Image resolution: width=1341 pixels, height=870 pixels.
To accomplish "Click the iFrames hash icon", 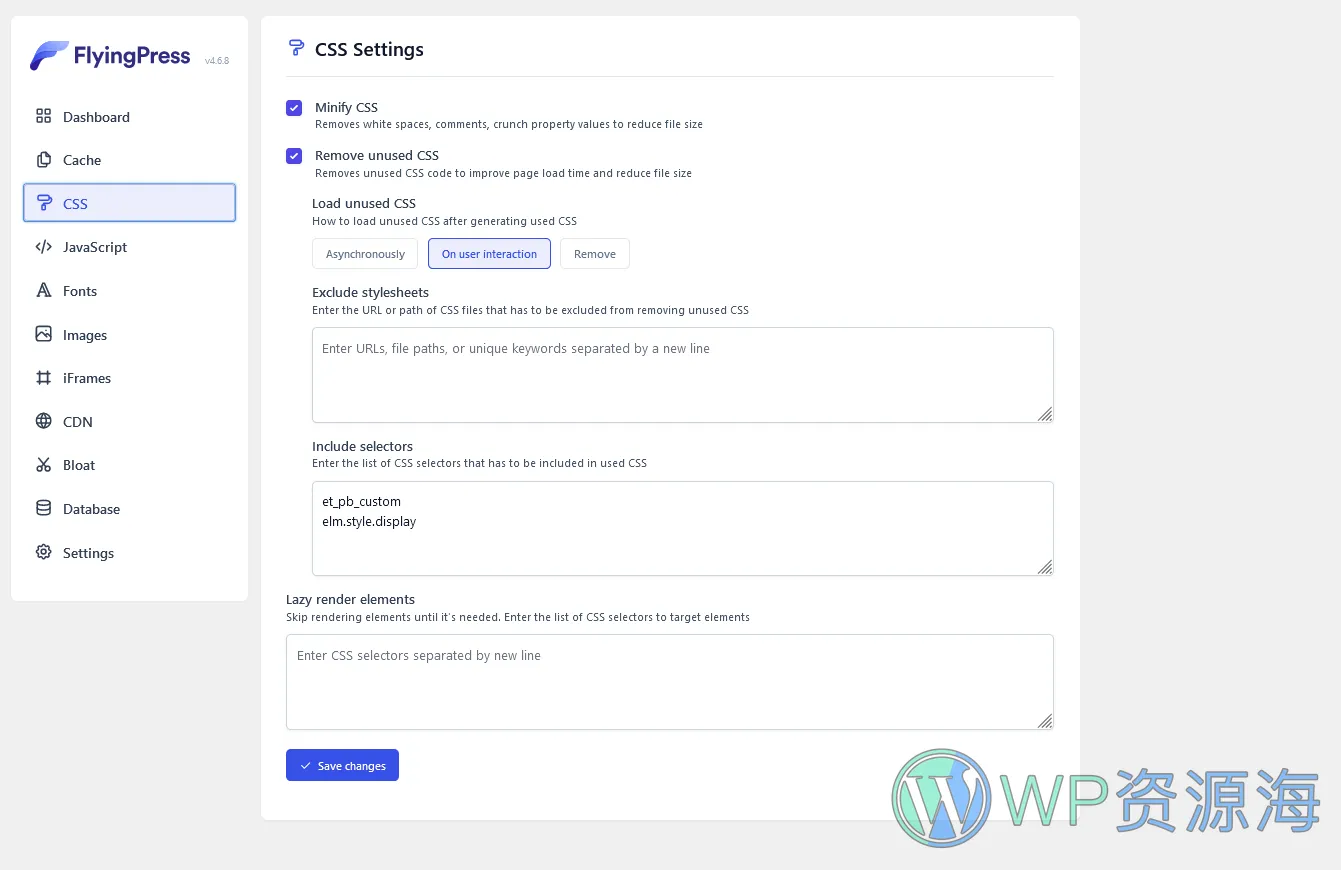I will click(x=43, y=378).
